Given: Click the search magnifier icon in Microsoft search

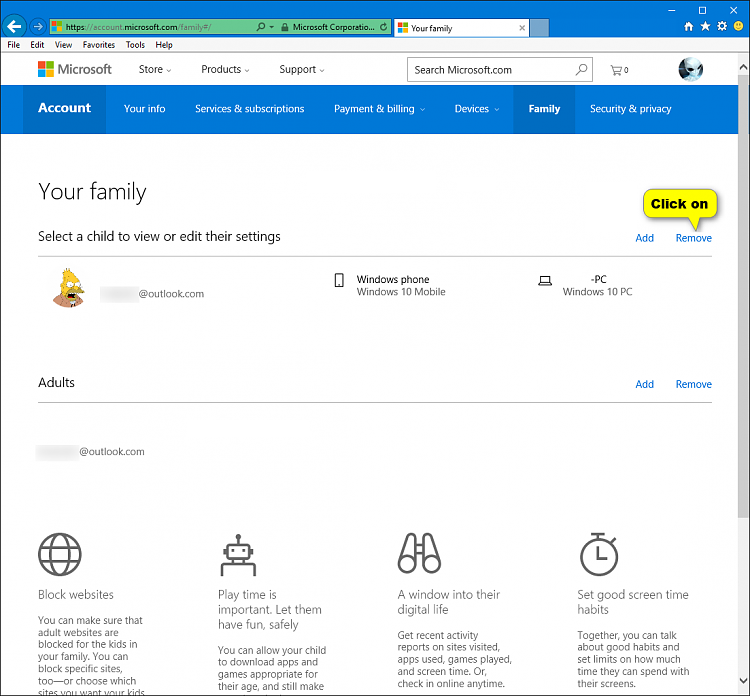Looking at the screenshot, I should click(x=581, y=70).
